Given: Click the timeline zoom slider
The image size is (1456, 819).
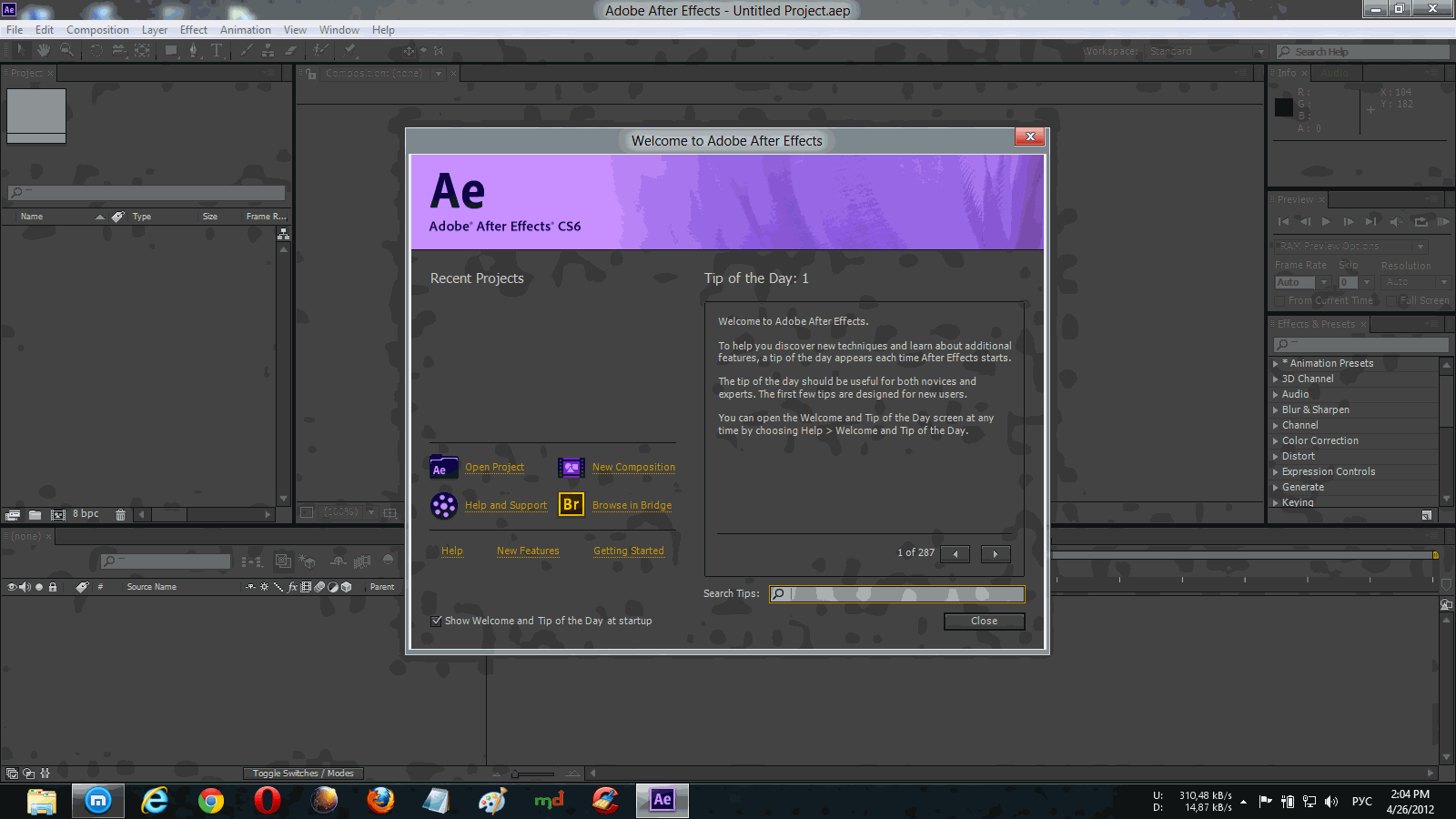Looking at the screenshot, I should click(x=533, y=773).
